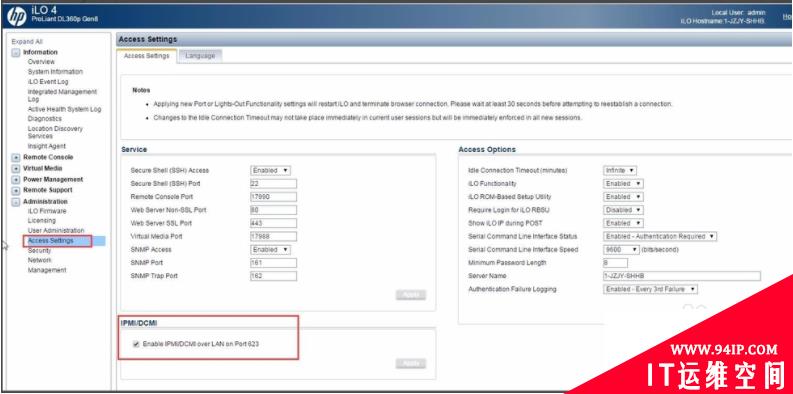Image resolution: width=793 pixels, height=394 pixels.
Task: Open Integrated Management Log
Action: (62, 95)
